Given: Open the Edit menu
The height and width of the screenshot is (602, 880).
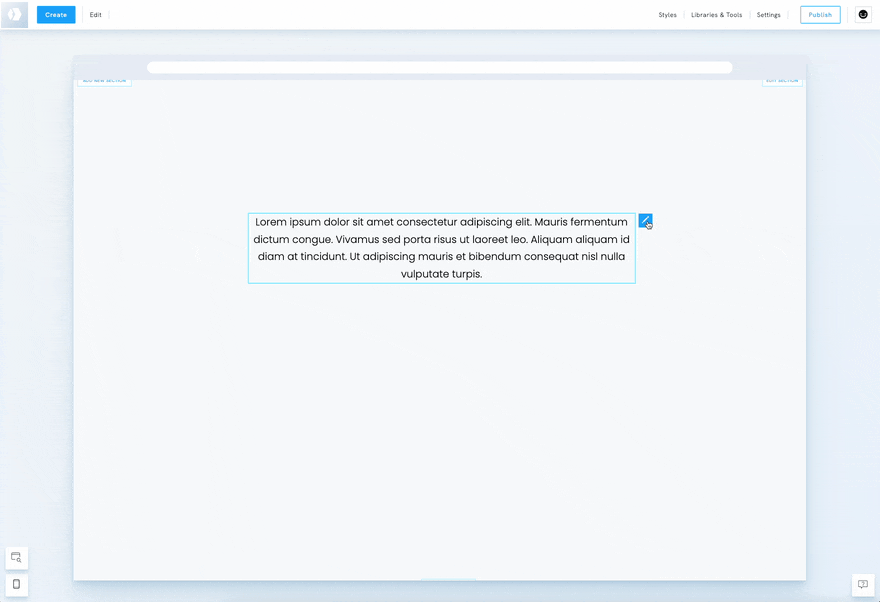Looking at the screenshot, I should tap(96, 15).
